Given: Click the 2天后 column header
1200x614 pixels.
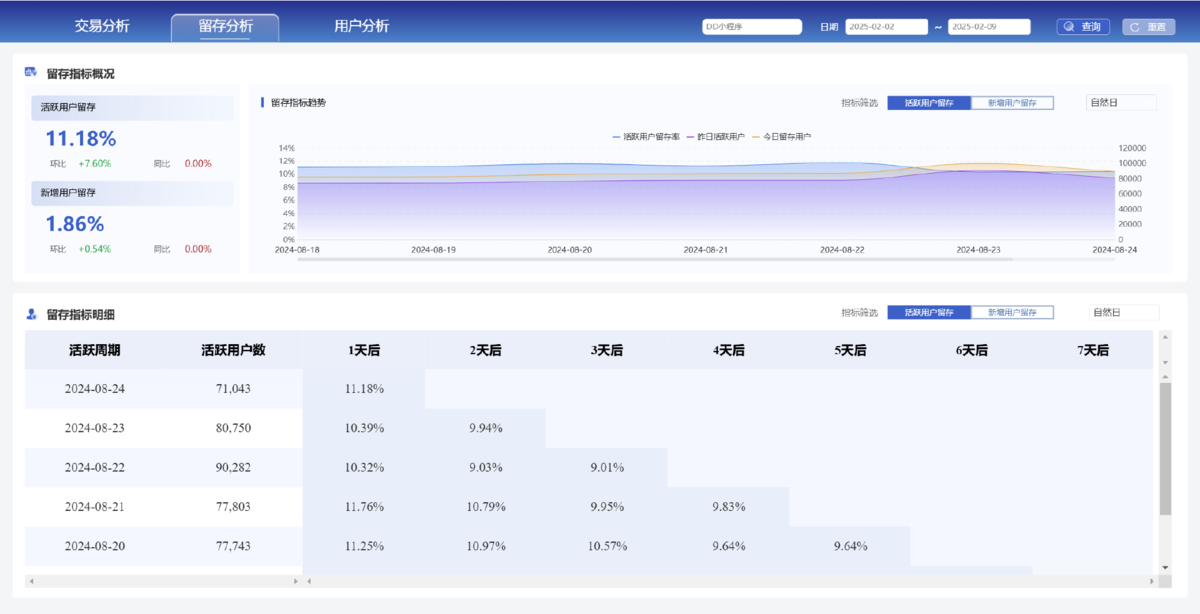Looking at the screenshot, I should [485, 351].
